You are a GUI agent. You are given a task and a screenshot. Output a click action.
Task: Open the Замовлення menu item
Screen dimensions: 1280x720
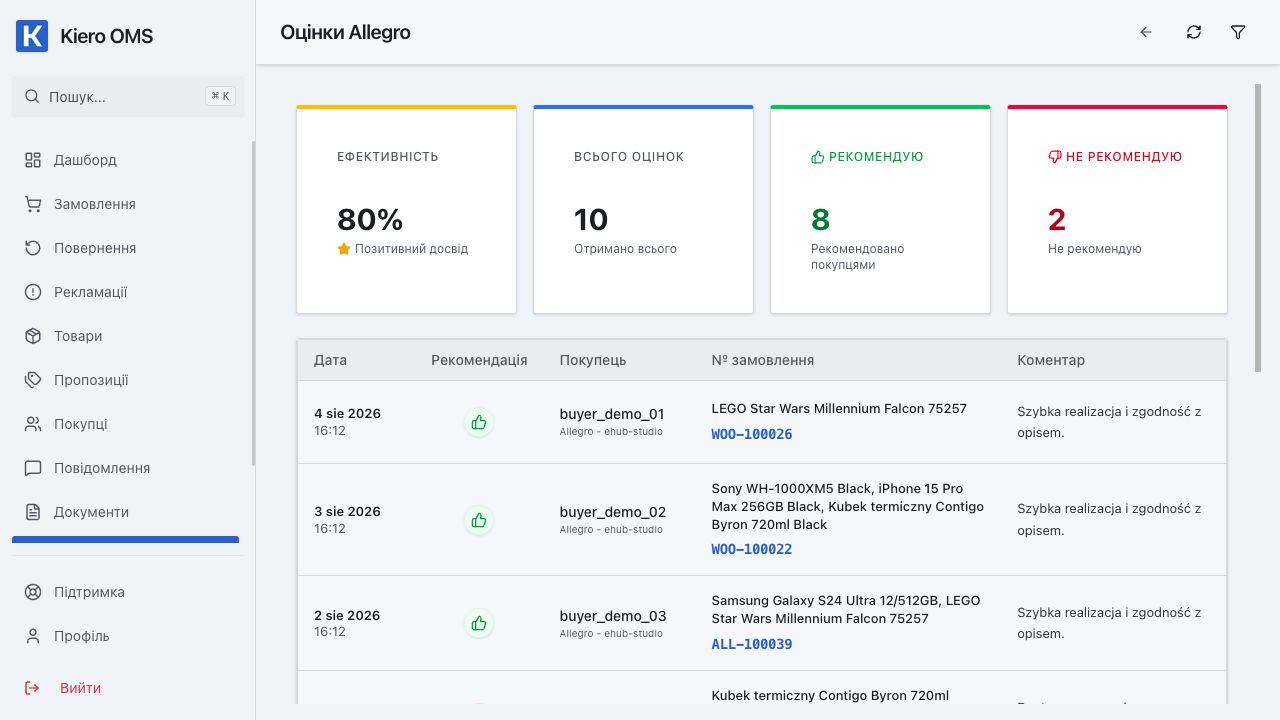click(128, 204)
